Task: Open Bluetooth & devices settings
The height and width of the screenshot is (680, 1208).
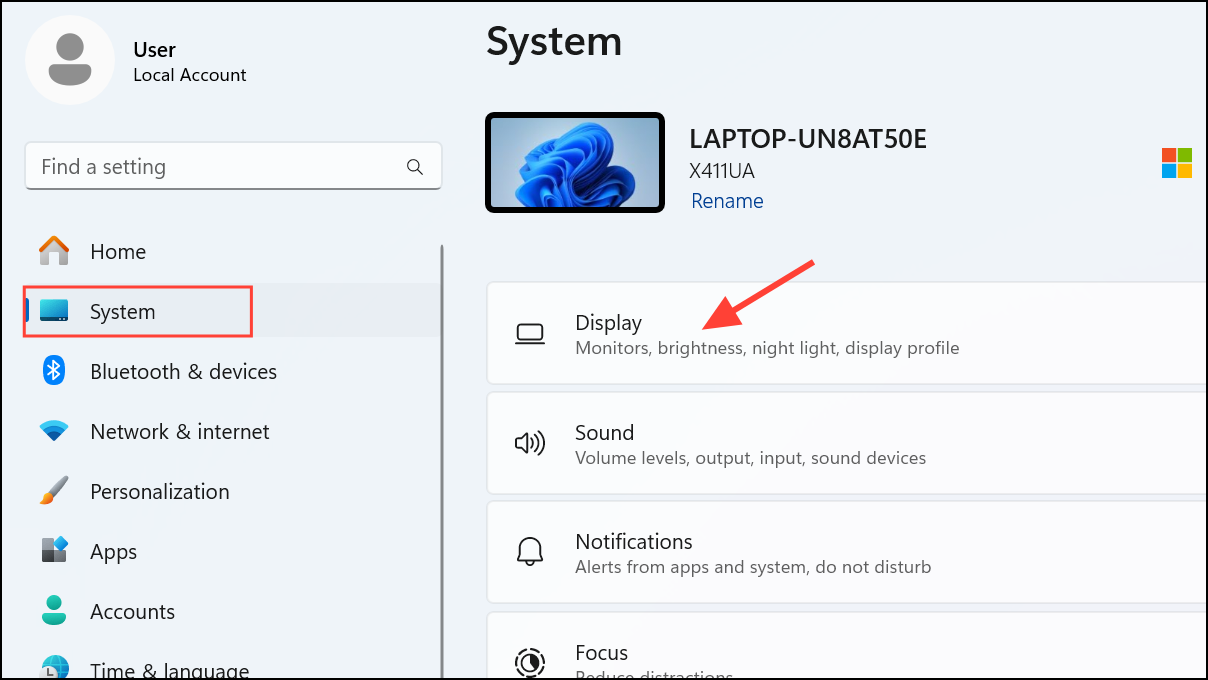Action: point(52,371)
